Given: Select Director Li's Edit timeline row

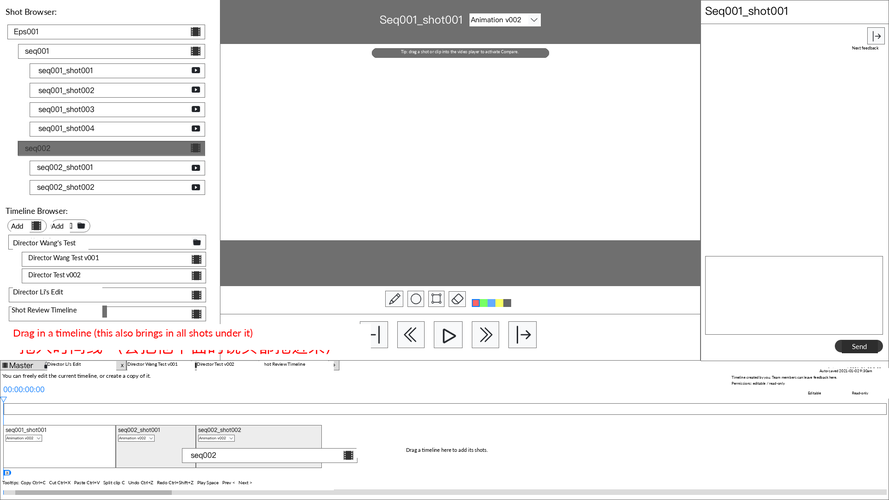Looking at the screenshot, I should tap(107, 294).
